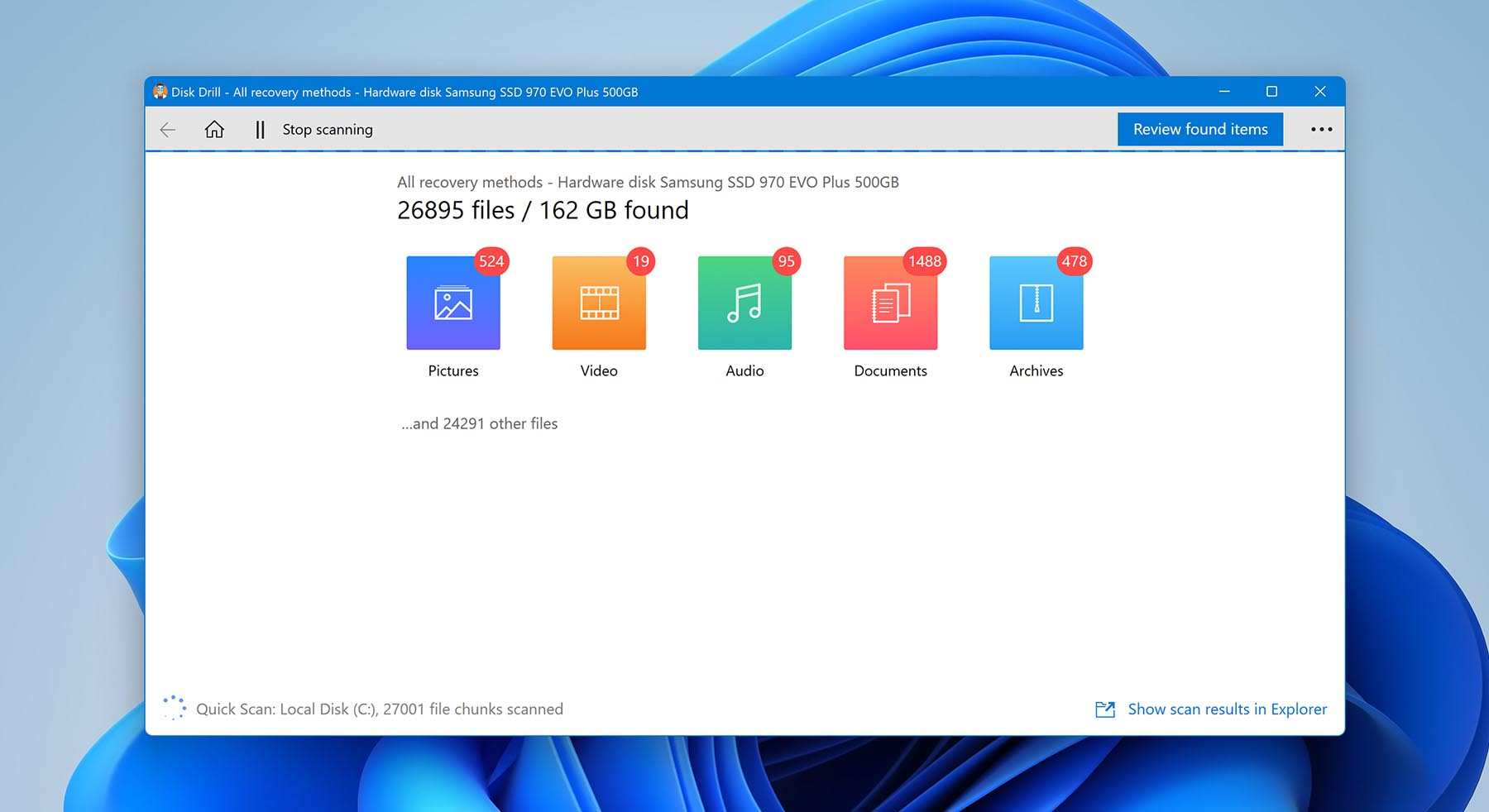The image size is (1489, 812).
Task: Click the Disk Drill title bar icon
Action: coord(160,92)
